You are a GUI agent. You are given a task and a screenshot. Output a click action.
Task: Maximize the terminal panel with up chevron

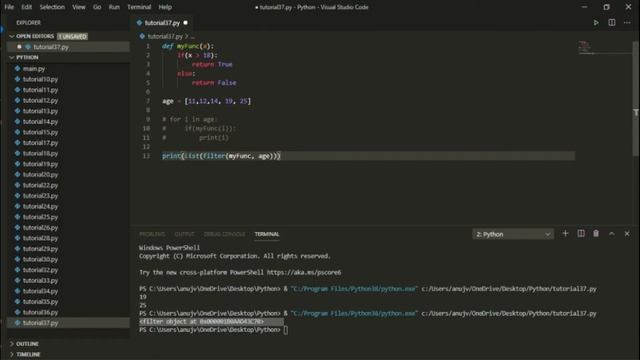611,233
